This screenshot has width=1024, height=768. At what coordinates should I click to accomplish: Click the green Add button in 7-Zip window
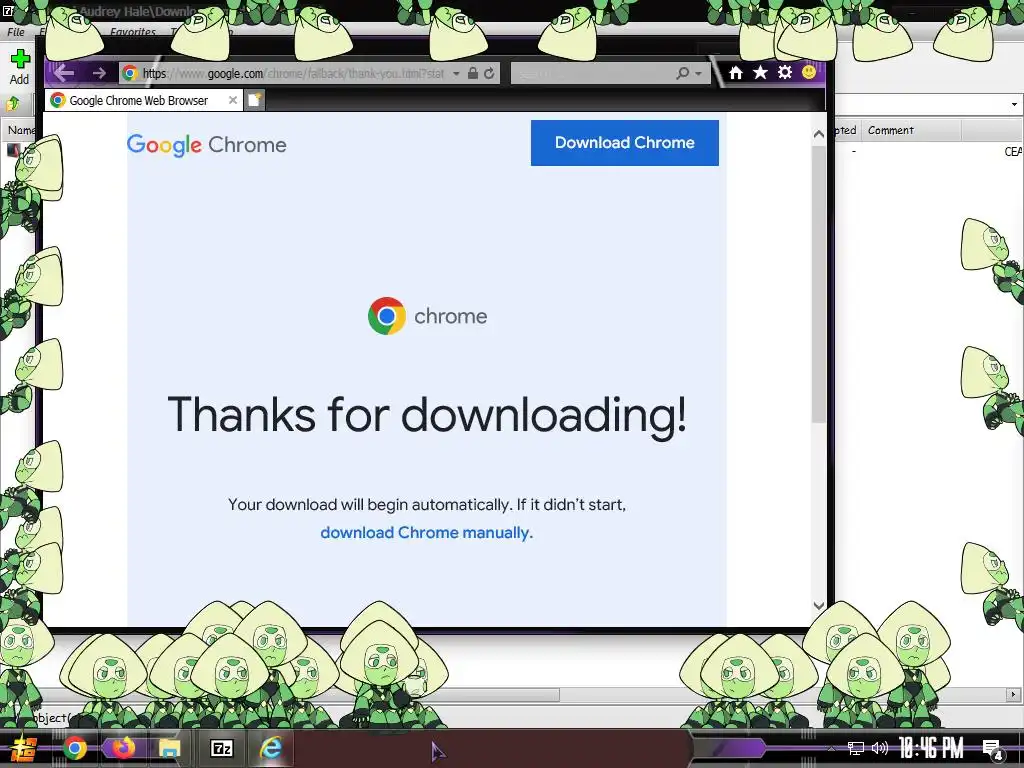(x=20, y=67)
